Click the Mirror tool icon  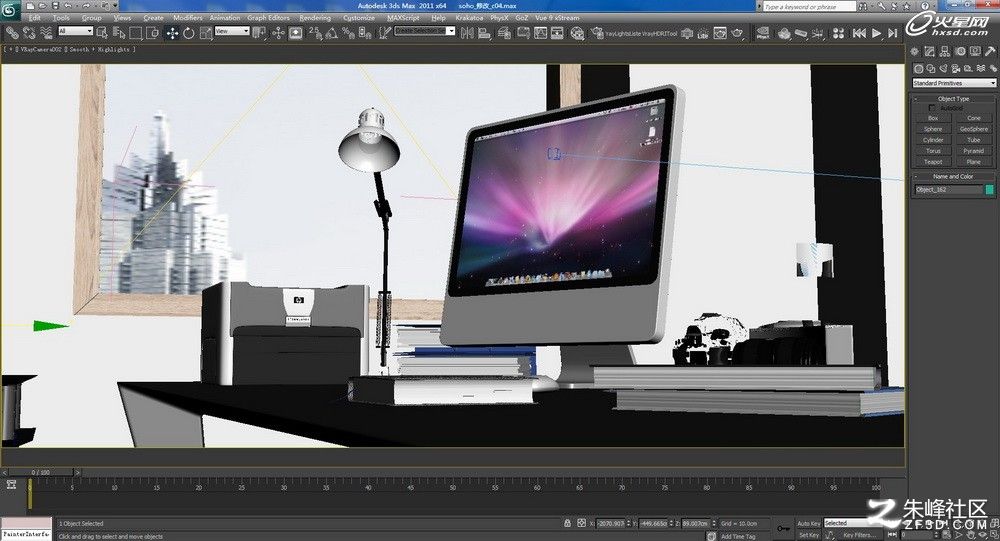point(467,32)
